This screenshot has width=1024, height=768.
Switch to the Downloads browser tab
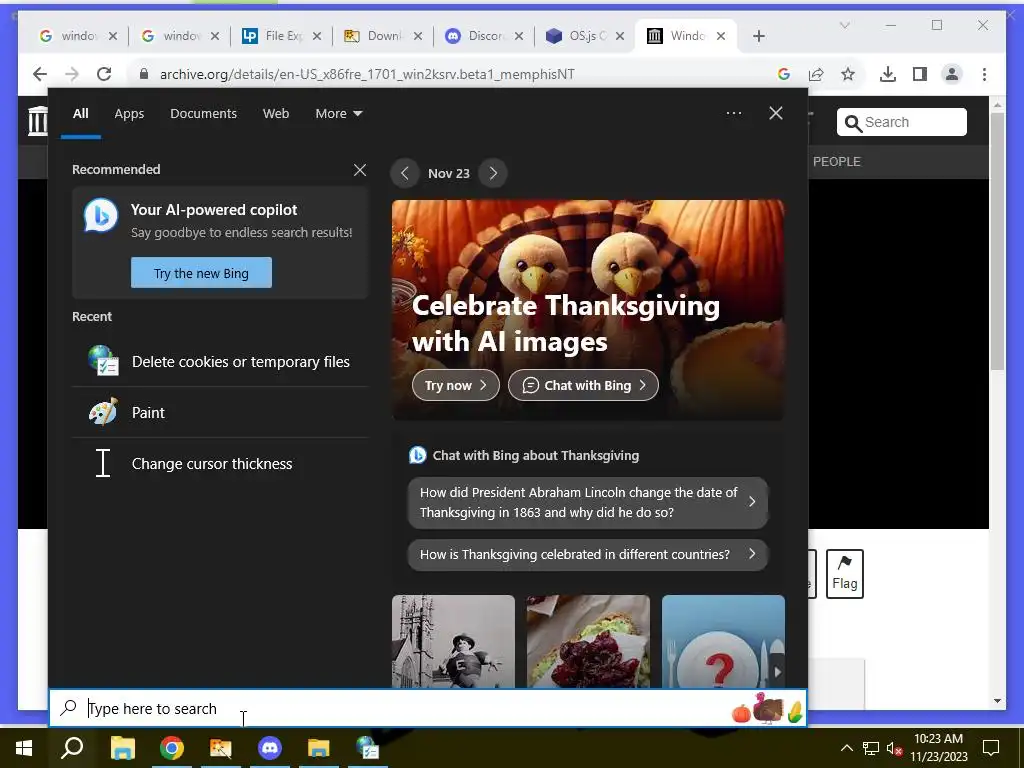coord(383,36)
